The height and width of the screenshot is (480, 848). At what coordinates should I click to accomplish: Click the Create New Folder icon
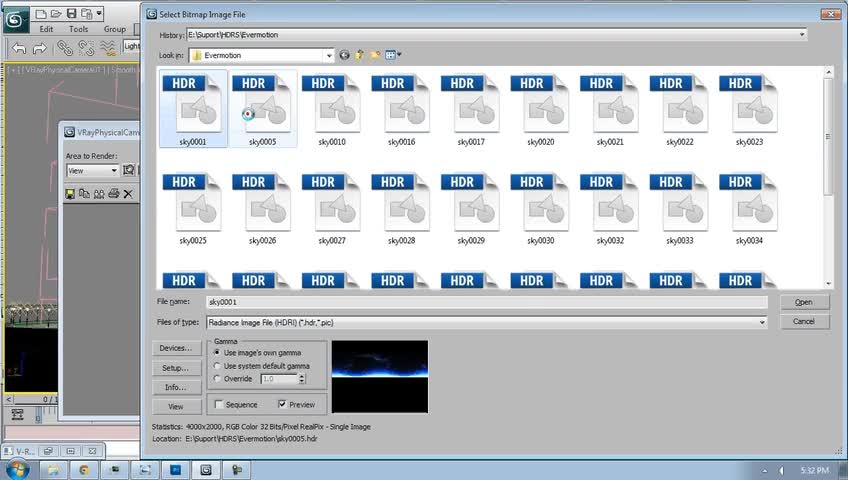tap(374, 55)
